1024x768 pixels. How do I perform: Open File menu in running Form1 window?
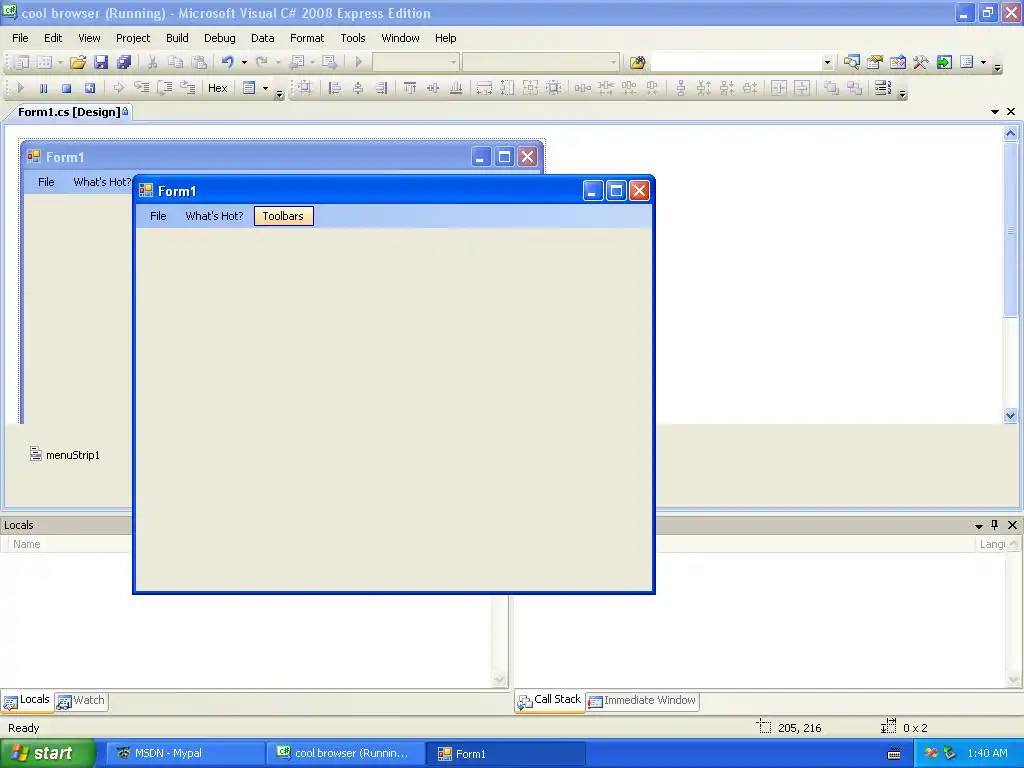click(x=158, y=216)
